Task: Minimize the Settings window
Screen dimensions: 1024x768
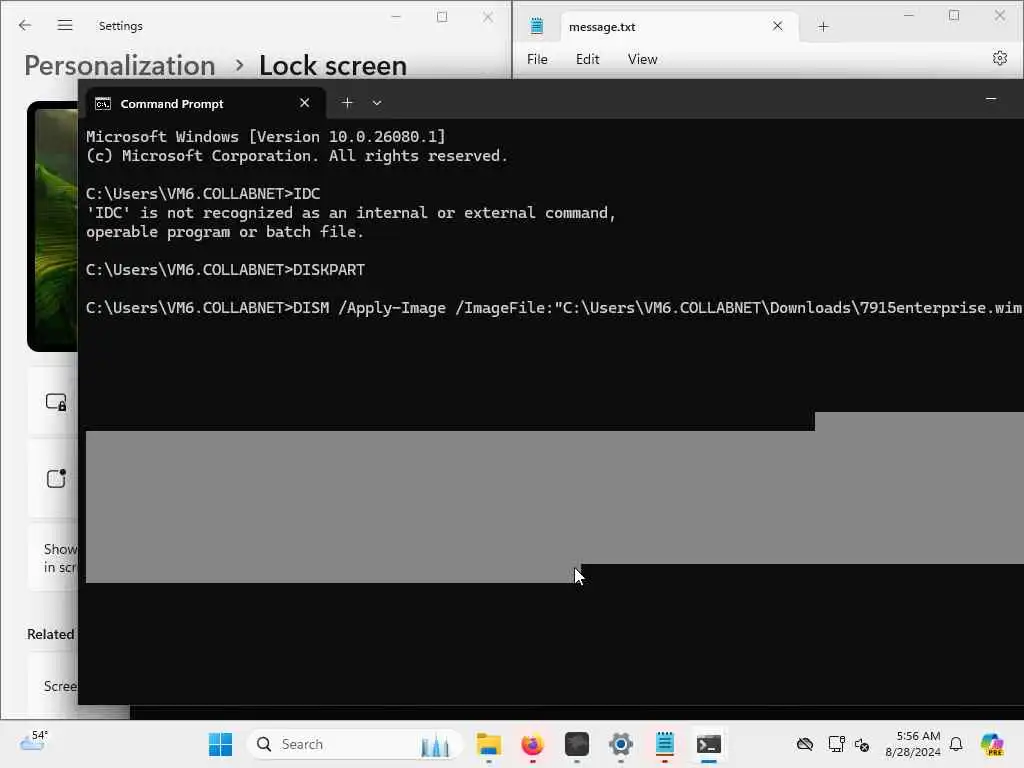Action: pyautogui.click(x=396, y=17)
